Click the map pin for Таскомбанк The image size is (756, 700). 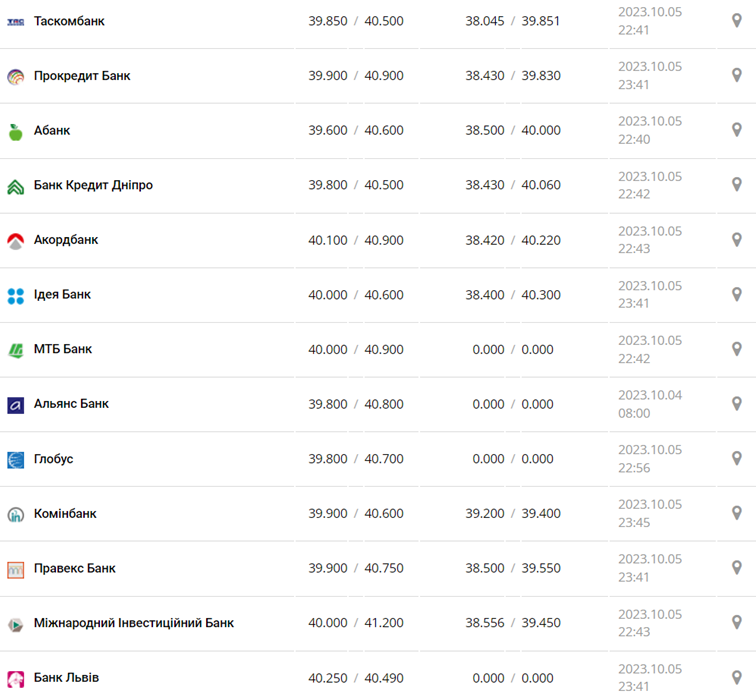[737, 21]
